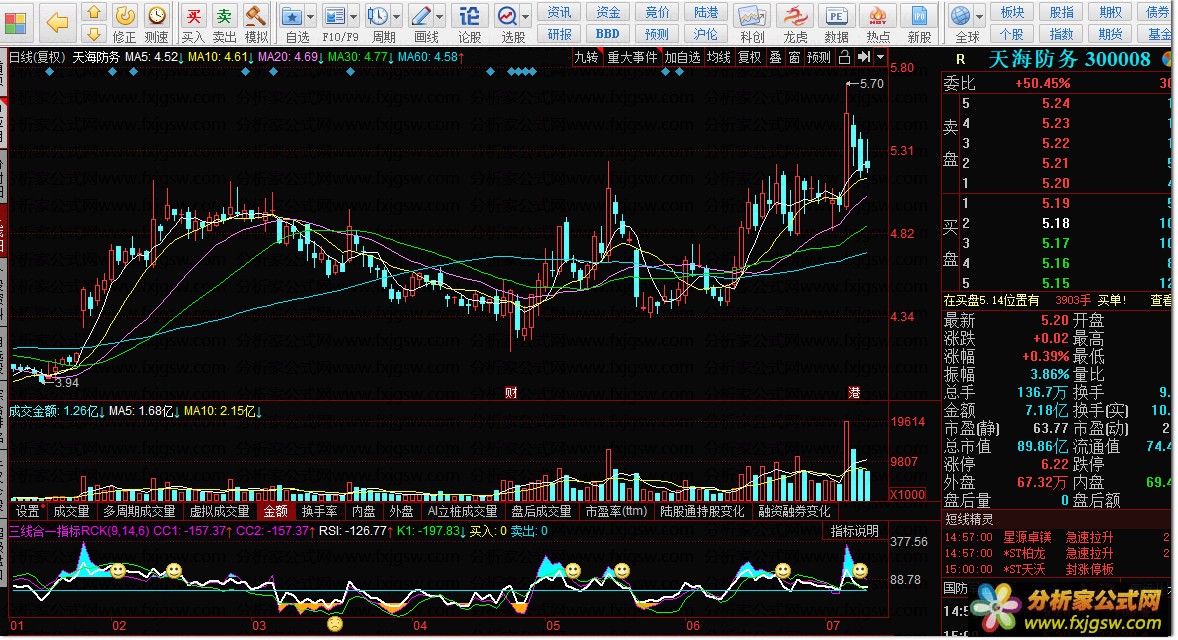
Task: Switch to the 内盘 tab
Action: (x=364, y=512)
